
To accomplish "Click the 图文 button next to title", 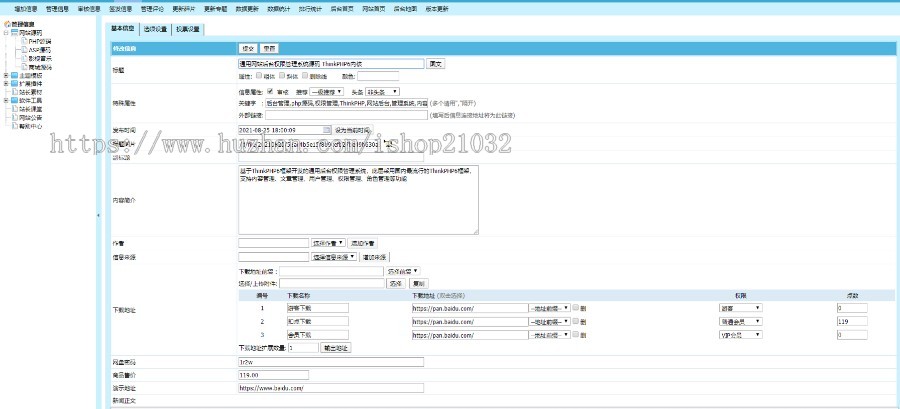I will pyautogui.click(x=436, y=64).
